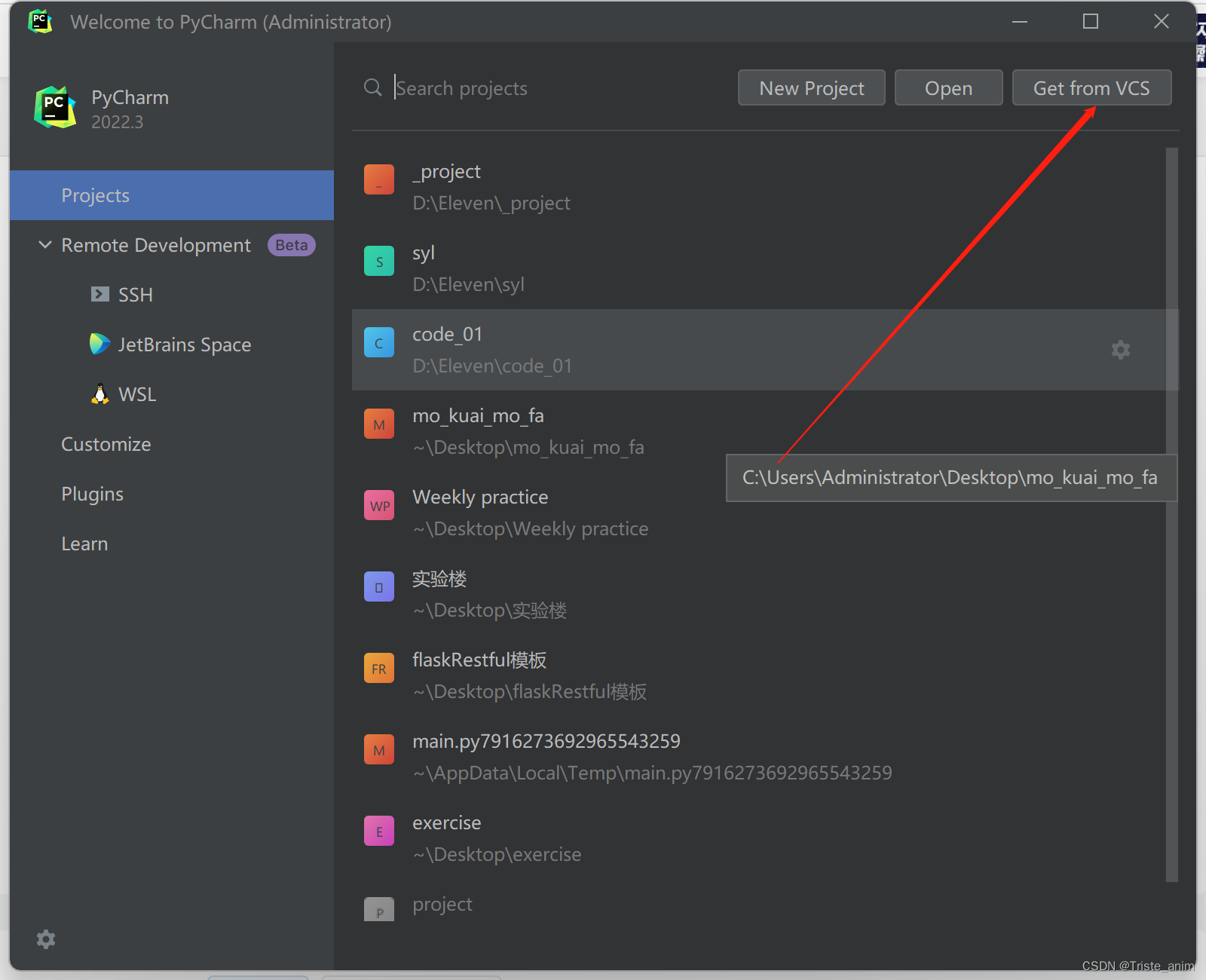
Task: Close the Welcome to PyCharm window
Action: [1162, 21]
